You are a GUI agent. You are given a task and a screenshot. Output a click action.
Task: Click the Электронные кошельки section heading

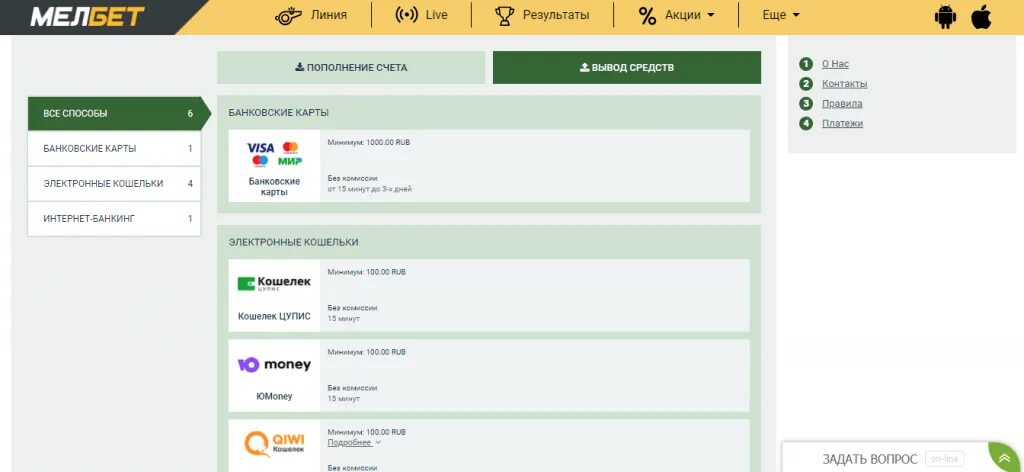coord(293,242)
